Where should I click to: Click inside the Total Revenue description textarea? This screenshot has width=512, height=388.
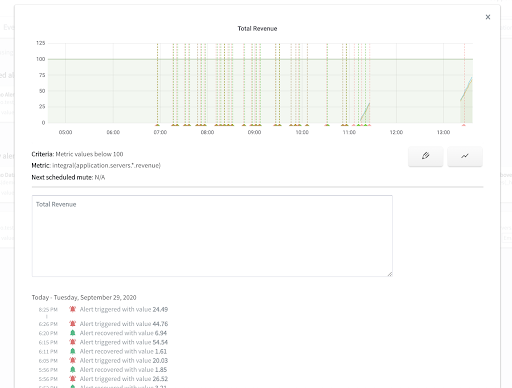coord(212,236)
